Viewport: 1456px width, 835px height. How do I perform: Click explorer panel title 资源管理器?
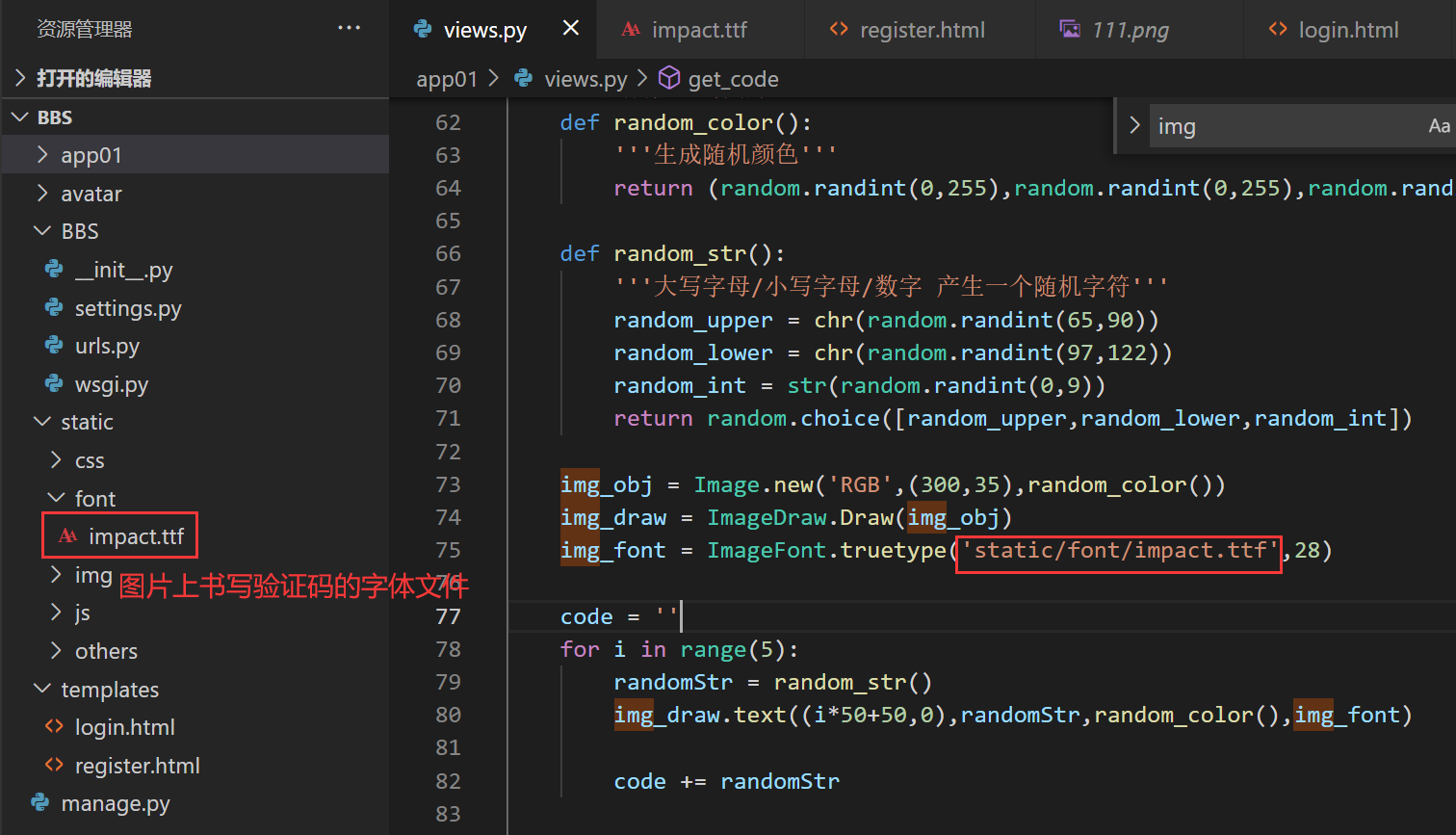(x=85, y=29)
